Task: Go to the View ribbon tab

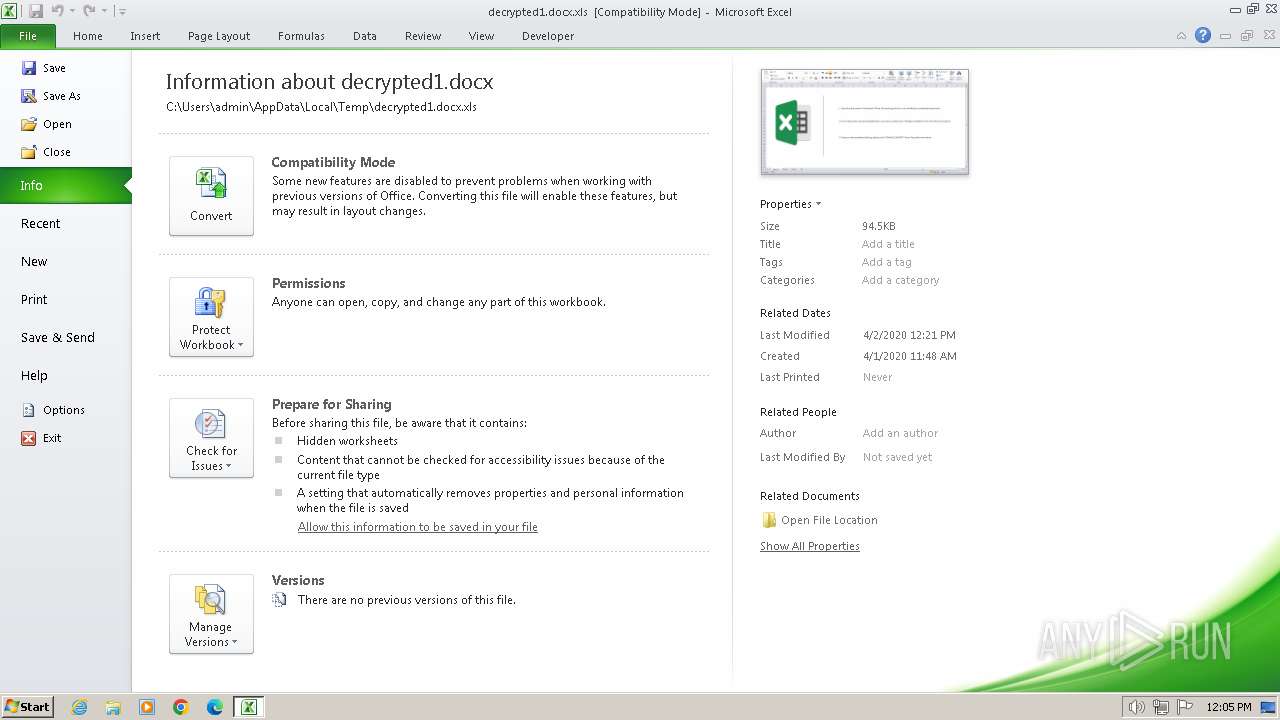Action: (482, 36)
